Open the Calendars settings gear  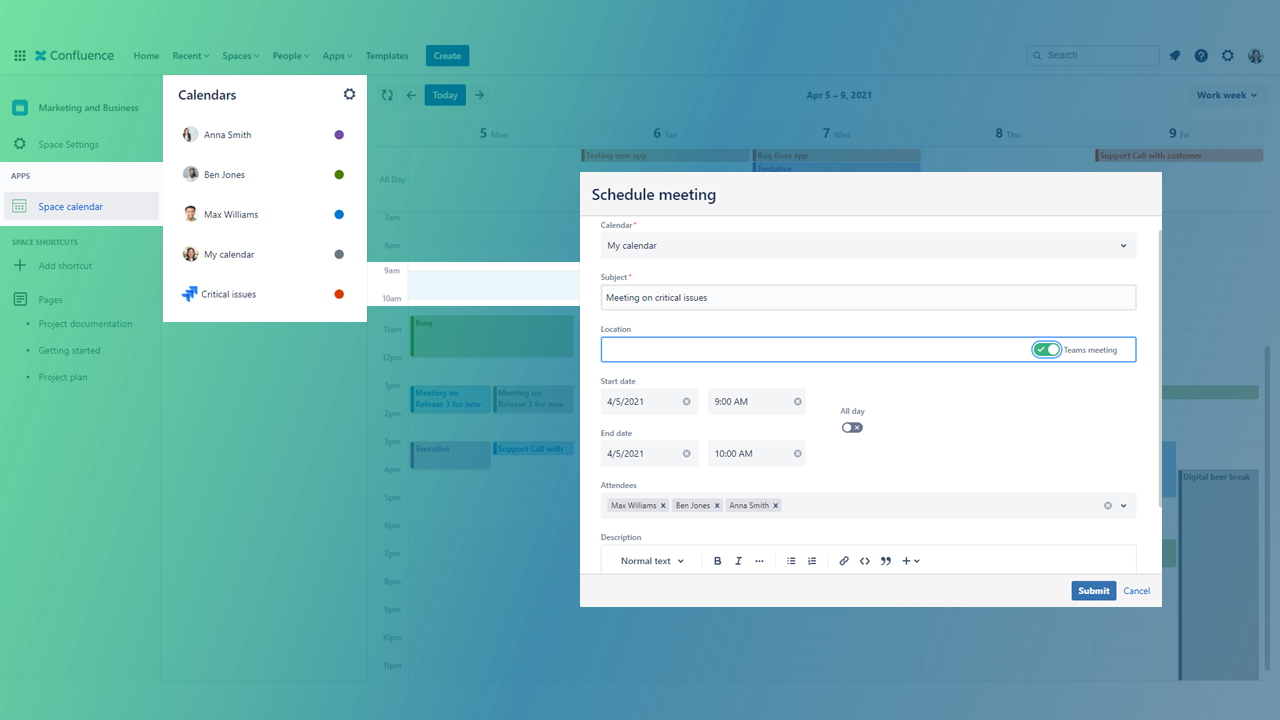coord(349,94)
